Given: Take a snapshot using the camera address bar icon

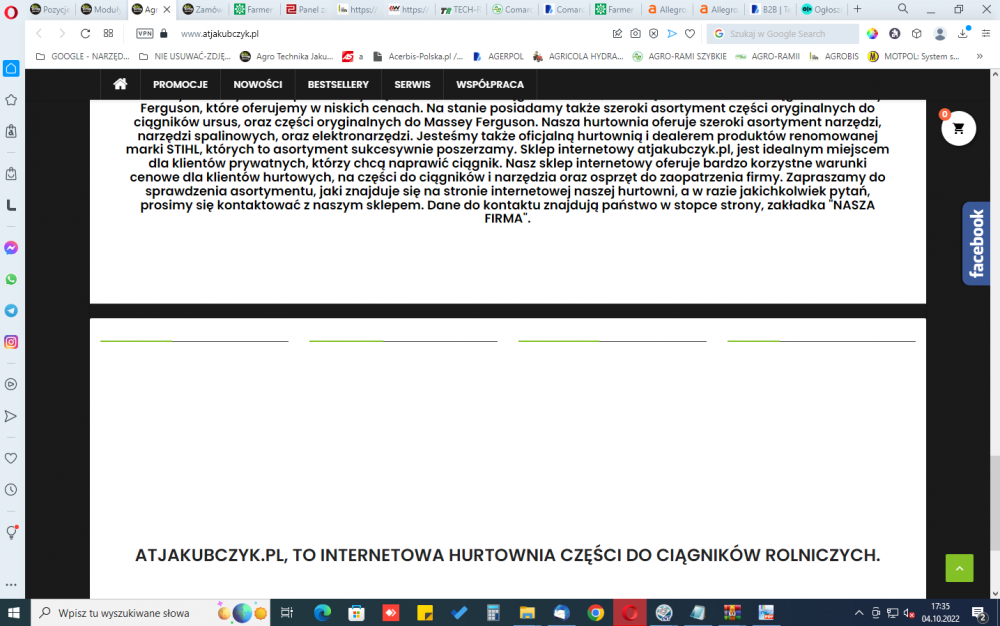Looking at the screenshot, I should (635, 33).
